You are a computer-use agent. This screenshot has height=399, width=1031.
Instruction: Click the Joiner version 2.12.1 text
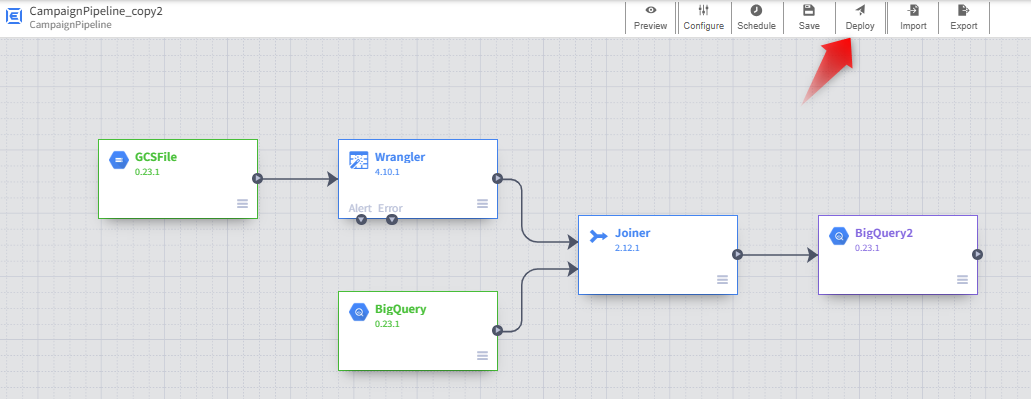pos(627,248)
